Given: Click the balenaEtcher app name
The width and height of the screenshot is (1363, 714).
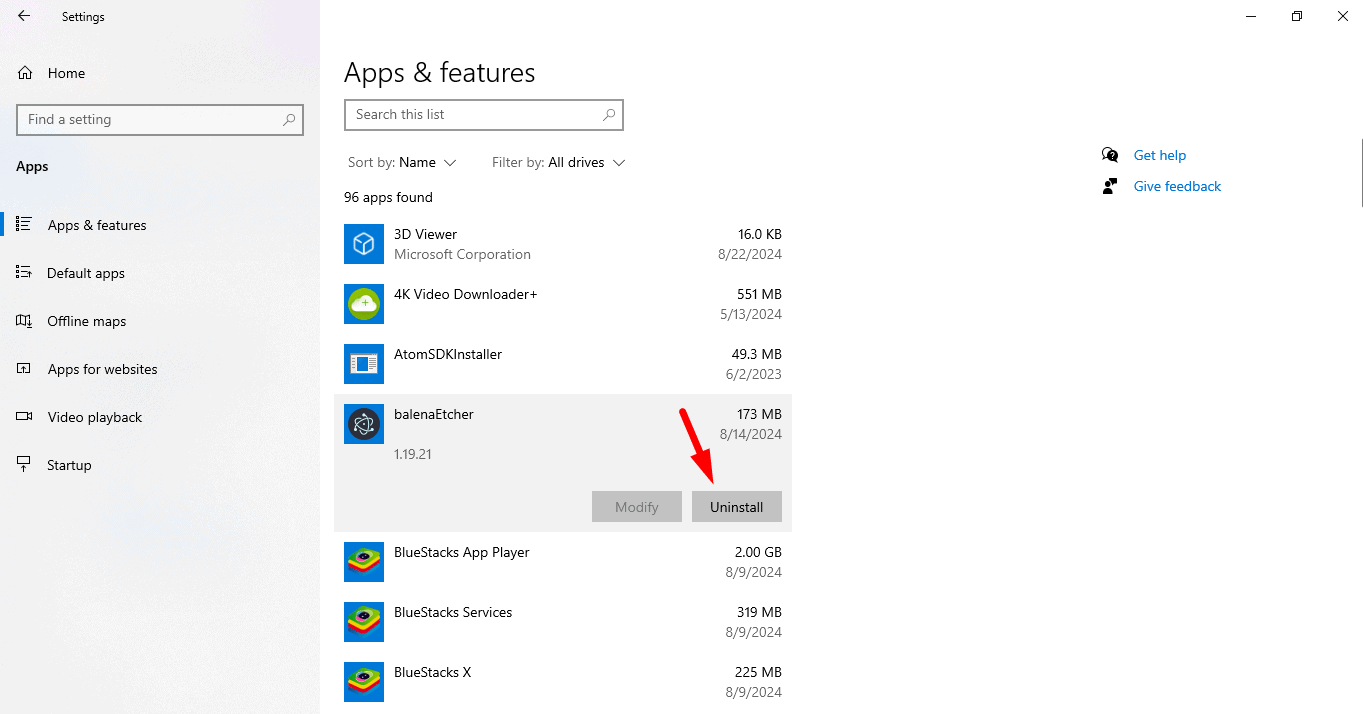Looking at the screenshot, I should 434,414.
